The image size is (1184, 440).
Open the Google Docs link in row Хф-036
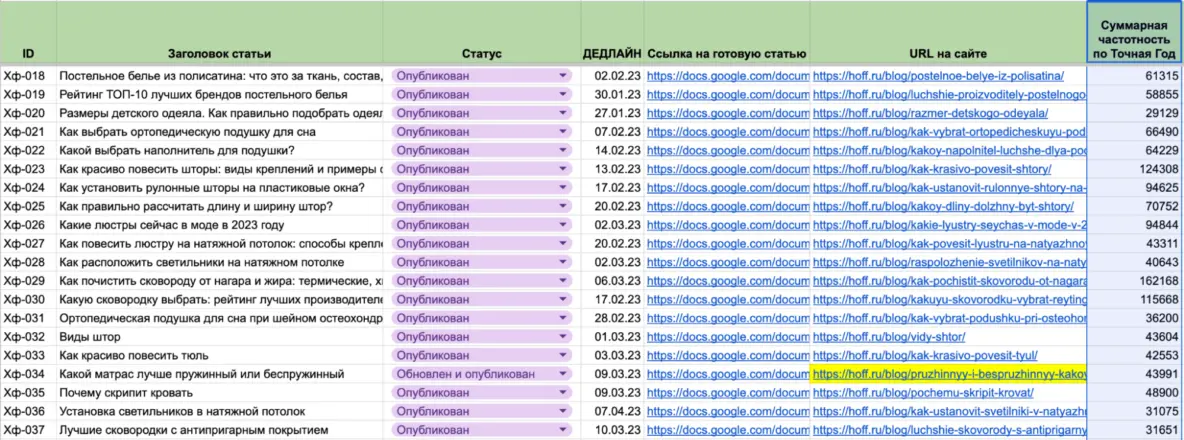(726, 411)
